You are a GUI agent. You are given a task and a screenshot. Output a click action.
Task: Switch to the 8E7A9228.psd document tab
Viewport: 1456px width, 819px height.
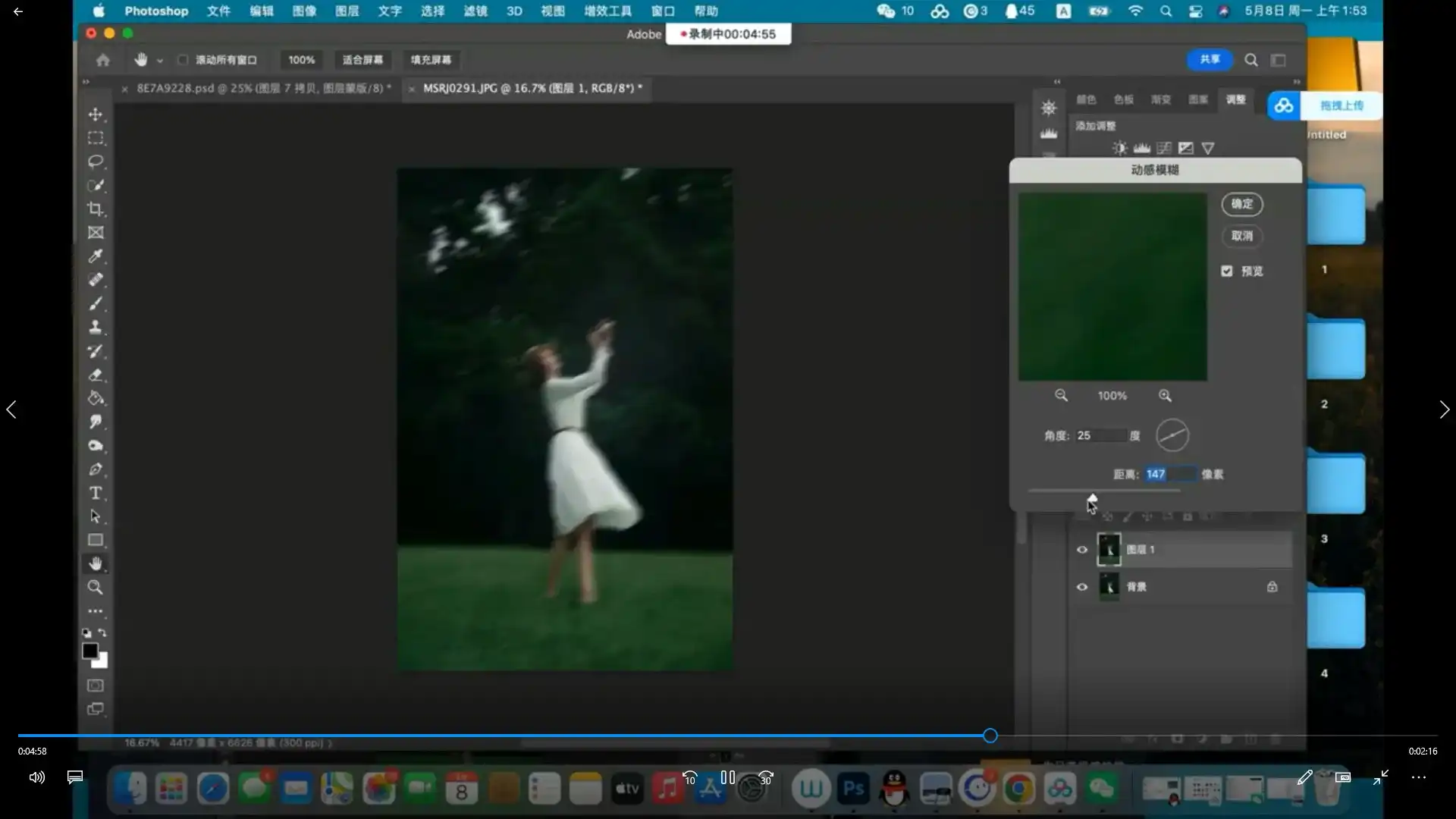click(x=263, y=88)
